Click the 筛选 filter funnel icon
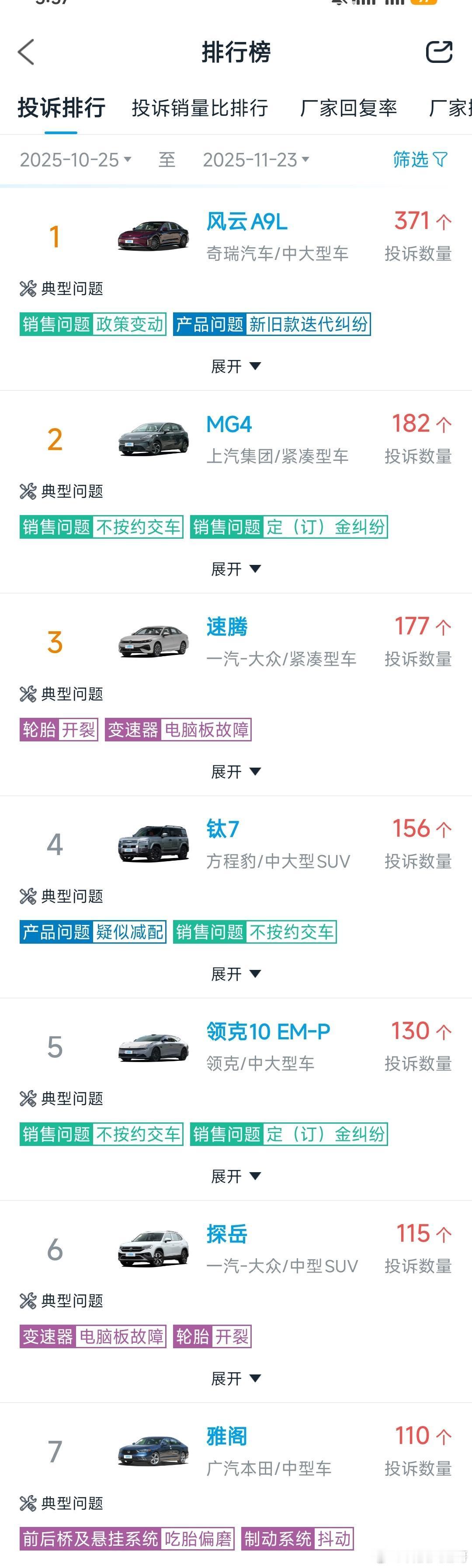 tap(441, 159)
